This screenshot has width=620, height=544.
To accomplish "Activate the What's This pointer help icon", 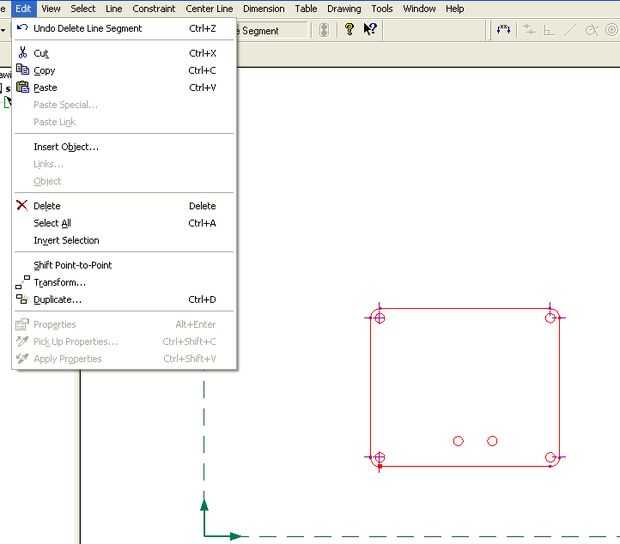I will tap(370, 29).
